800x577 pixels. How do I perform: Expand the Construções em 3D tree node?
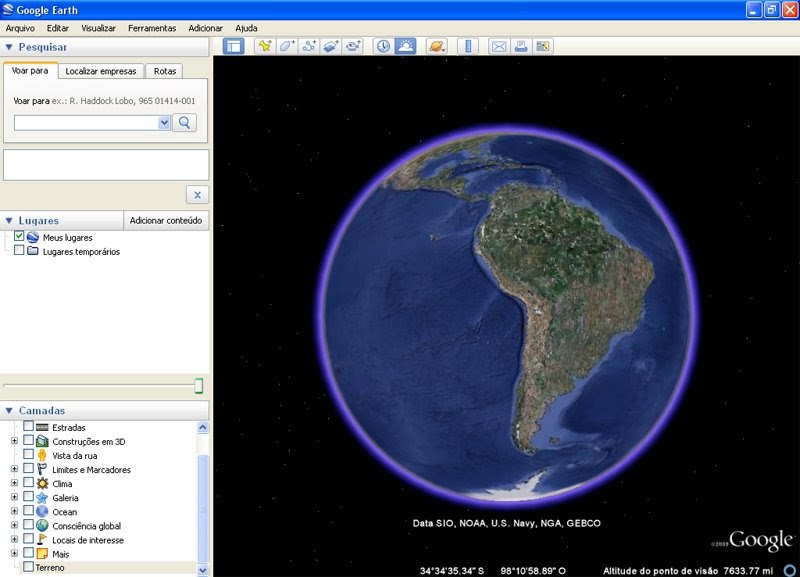coord(14,441)
